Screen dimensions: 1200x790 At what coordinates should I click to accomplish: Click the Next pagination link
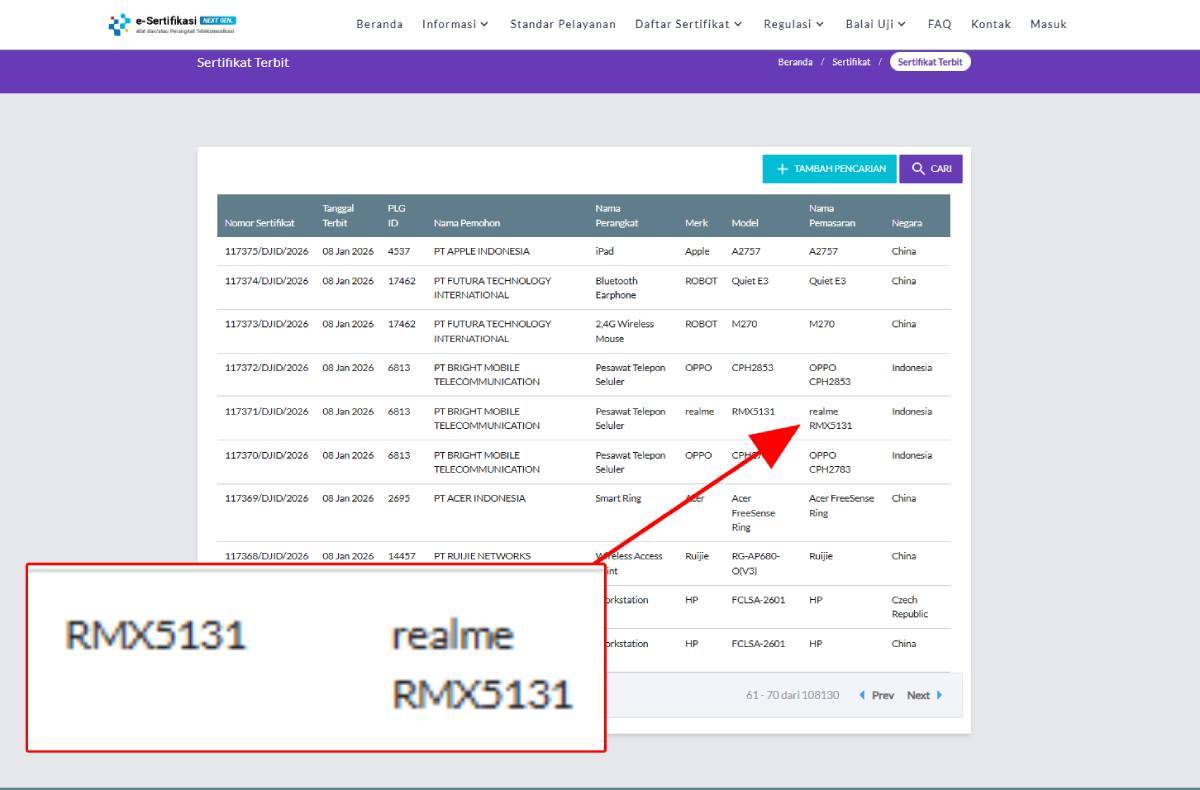(924, 695)
